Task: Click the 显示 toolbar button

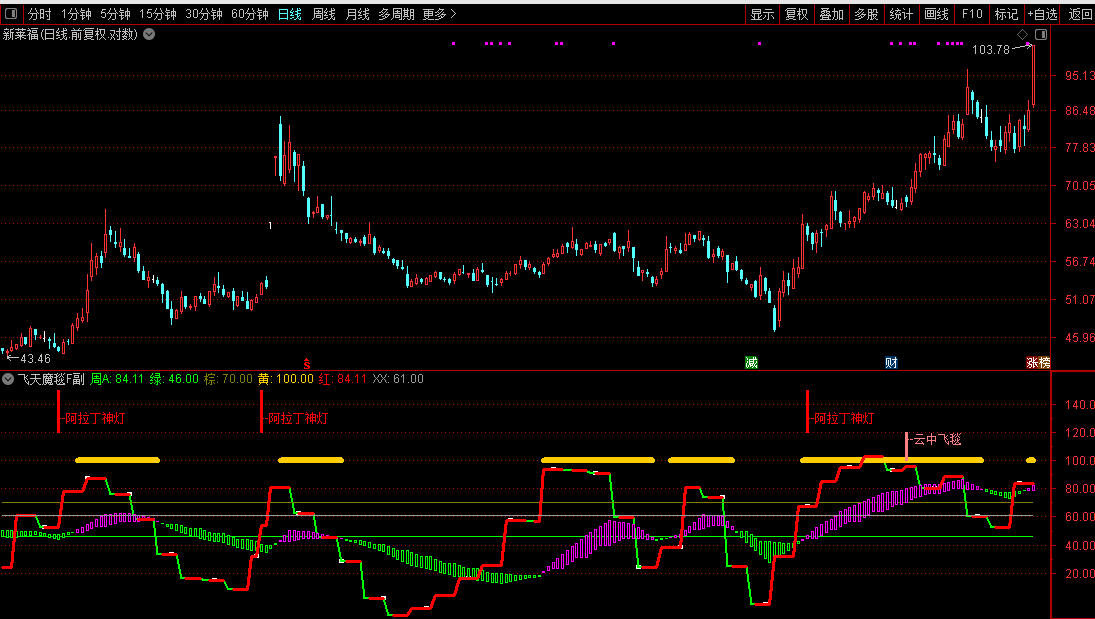Action: (763, 14)
